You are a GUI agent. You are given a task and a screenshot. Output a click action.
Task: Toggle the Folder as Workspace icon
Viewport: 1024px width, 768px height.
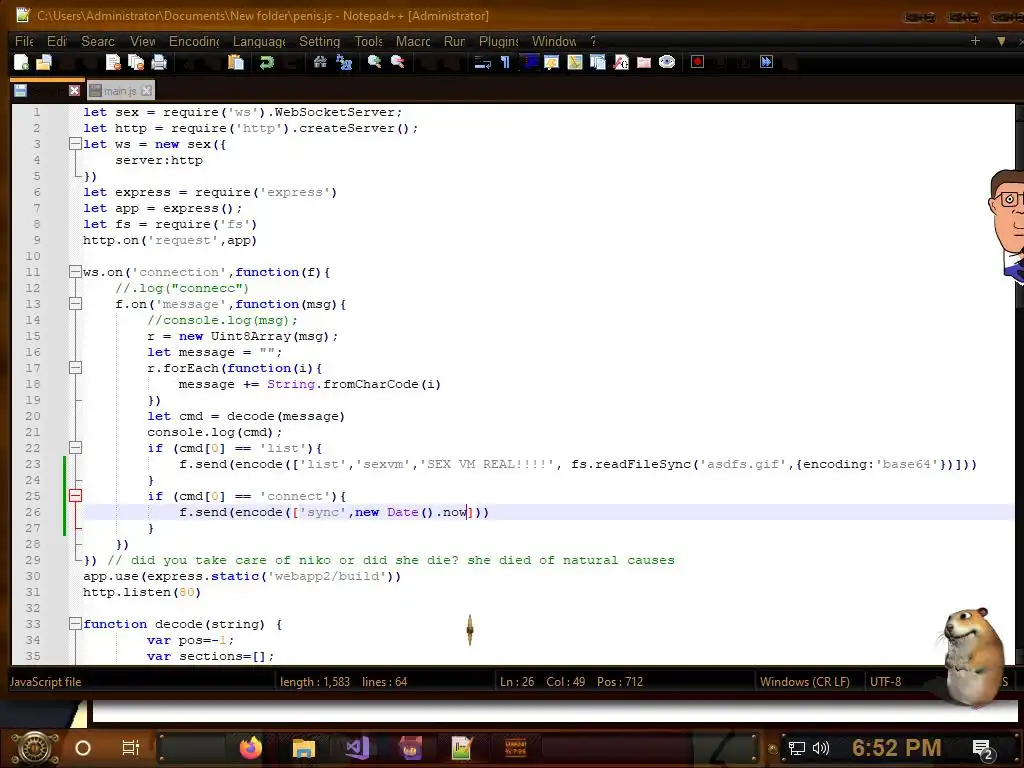coord(644,62)
